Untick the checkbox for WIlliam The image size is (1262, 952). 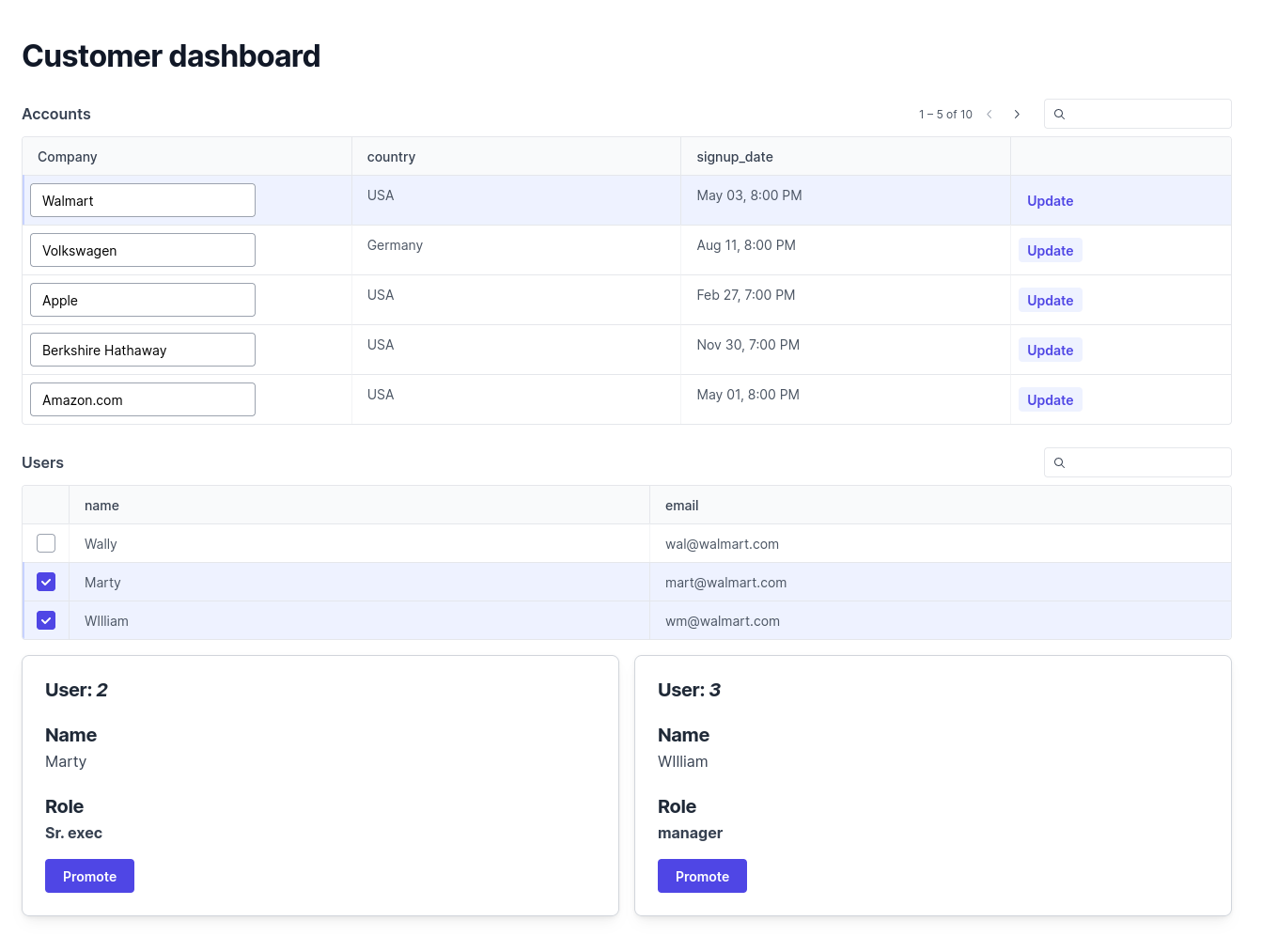pyautogui.click(x=46, y=620)
